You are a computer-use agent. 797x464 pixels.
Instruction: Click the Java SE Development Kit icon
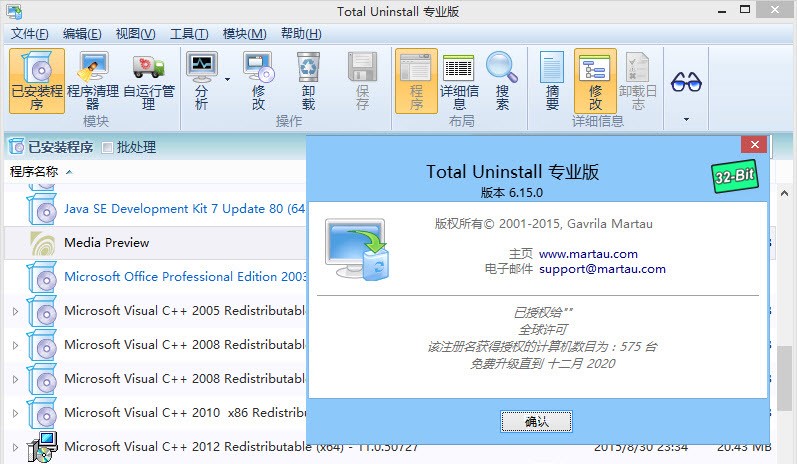pyautogui.click(x=42, y=209)
